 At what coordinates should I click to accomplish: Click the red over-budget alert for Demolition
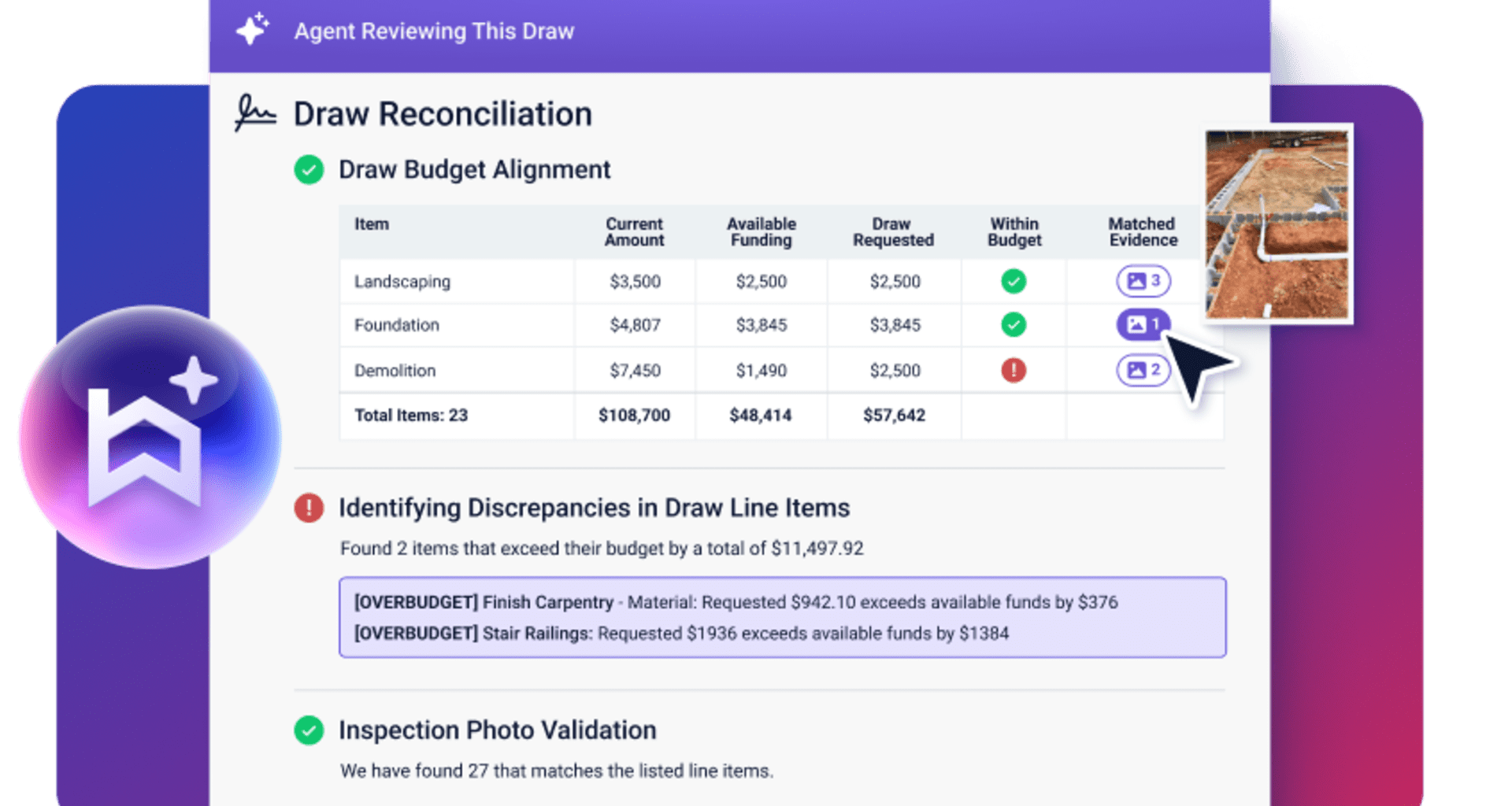pos(1014,370)
